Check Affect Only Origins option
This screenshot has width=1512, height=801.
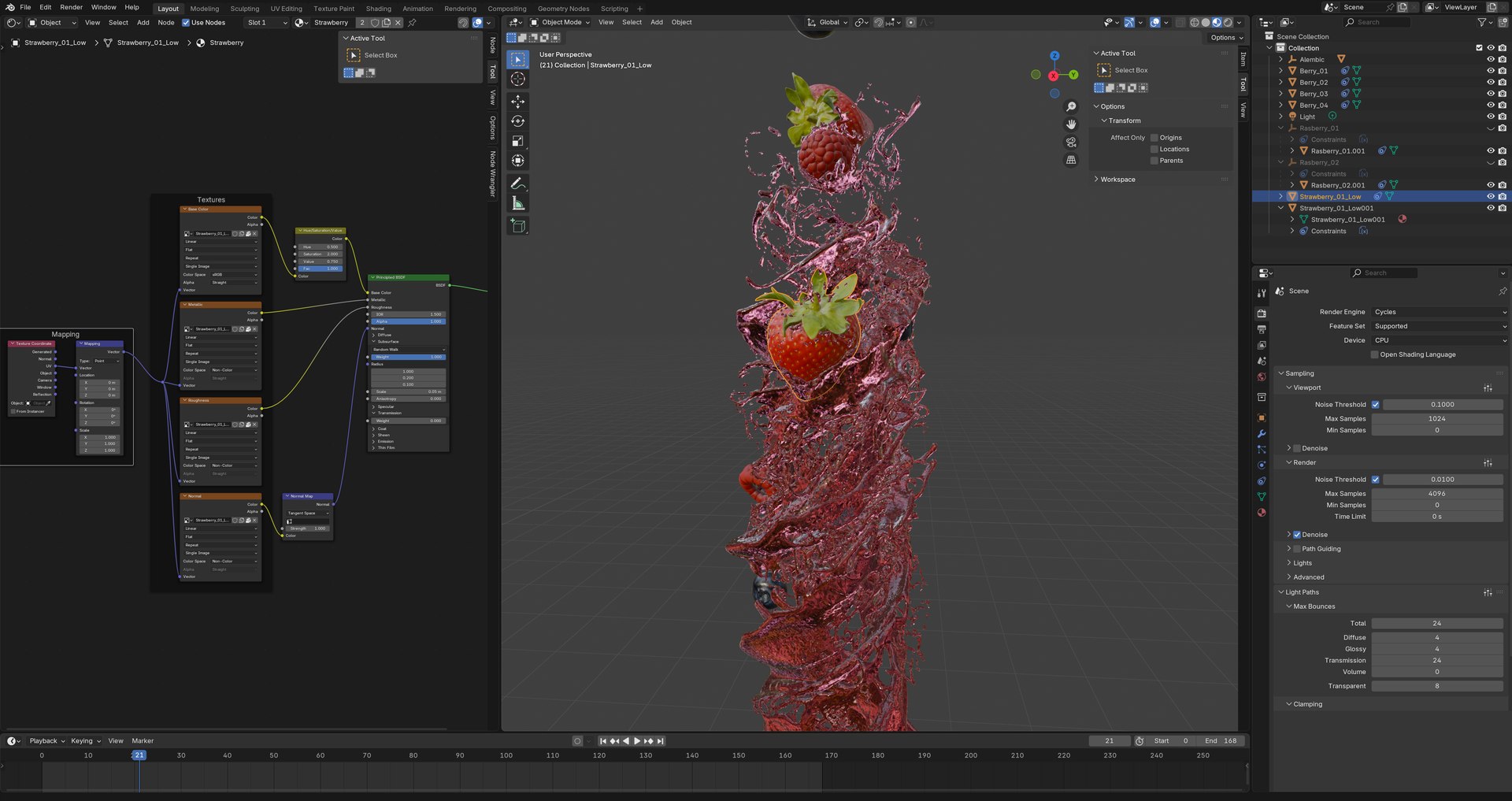click(x=1154, y=138)
